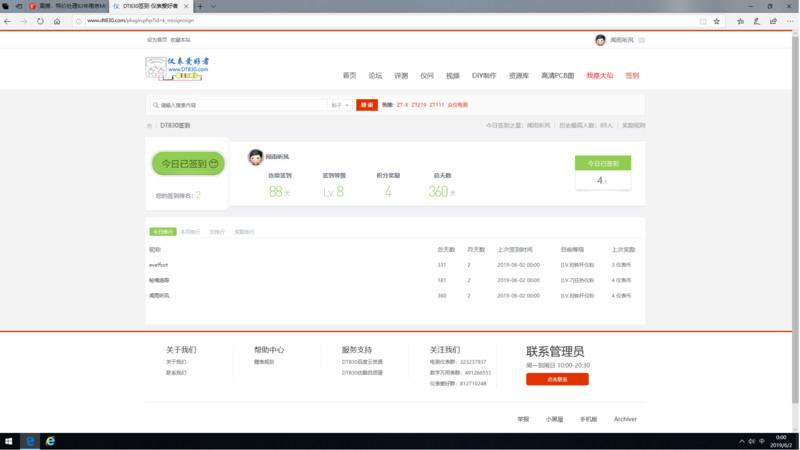This screenshot has height=450, width=800.
Task: Switch to the 本月排行 ranking tab
Action: tap(190, 232)
